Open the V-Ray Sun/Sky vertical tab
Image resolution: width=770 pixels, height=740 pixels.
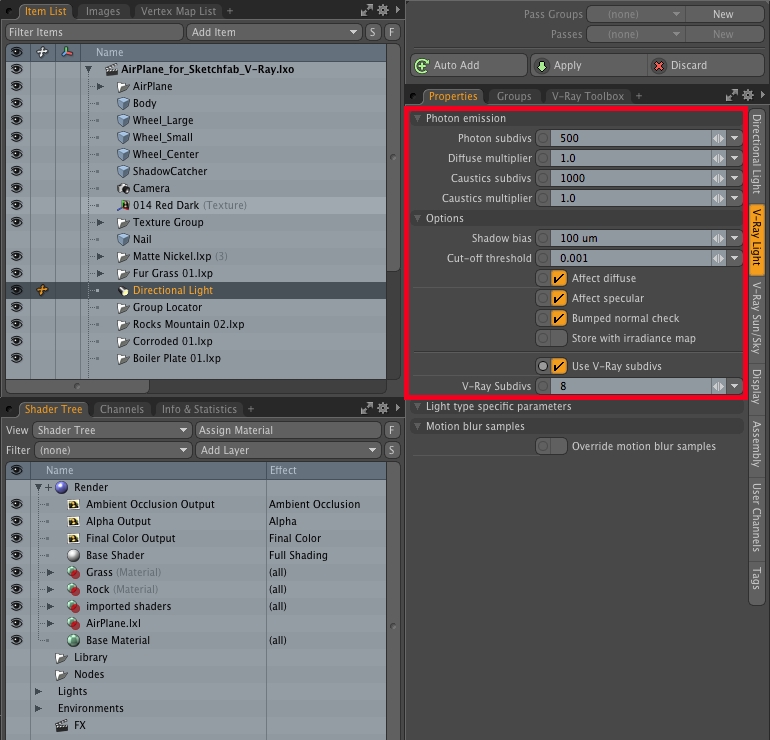pos(757,318)
